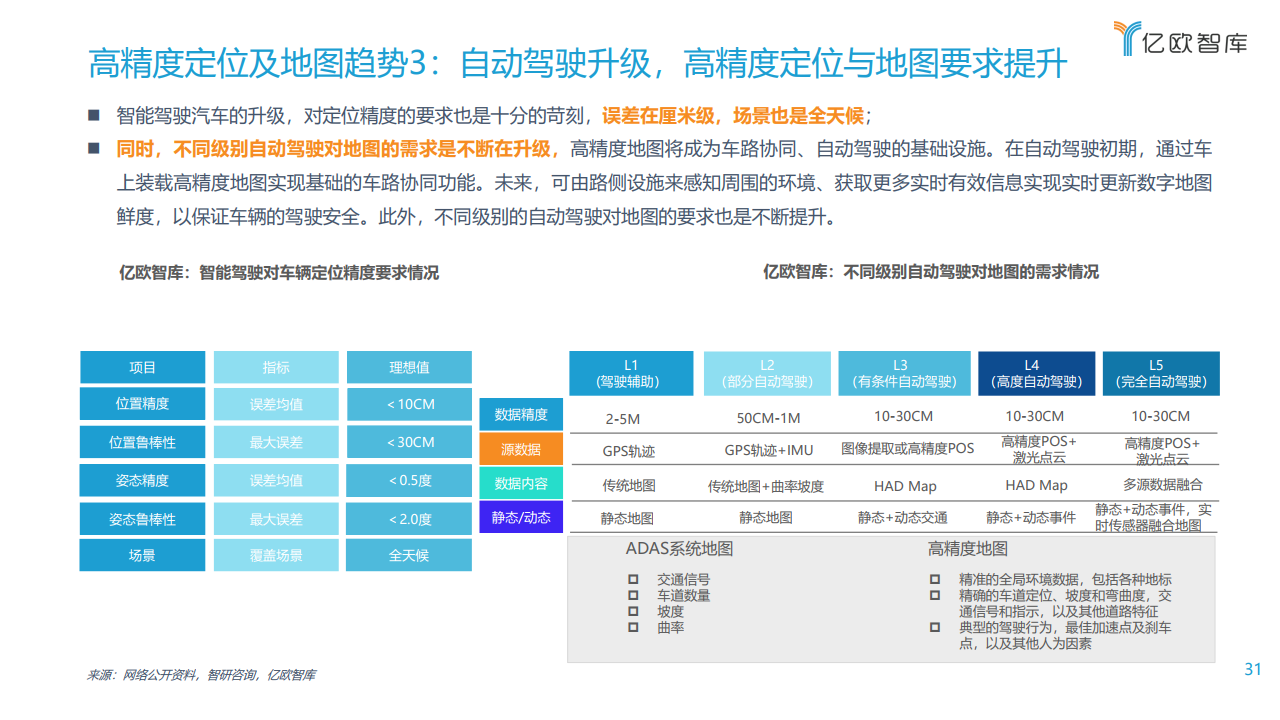Click the 10-30CM cell under L5
Screen dimensions: 1280x720
[1161, 416]
